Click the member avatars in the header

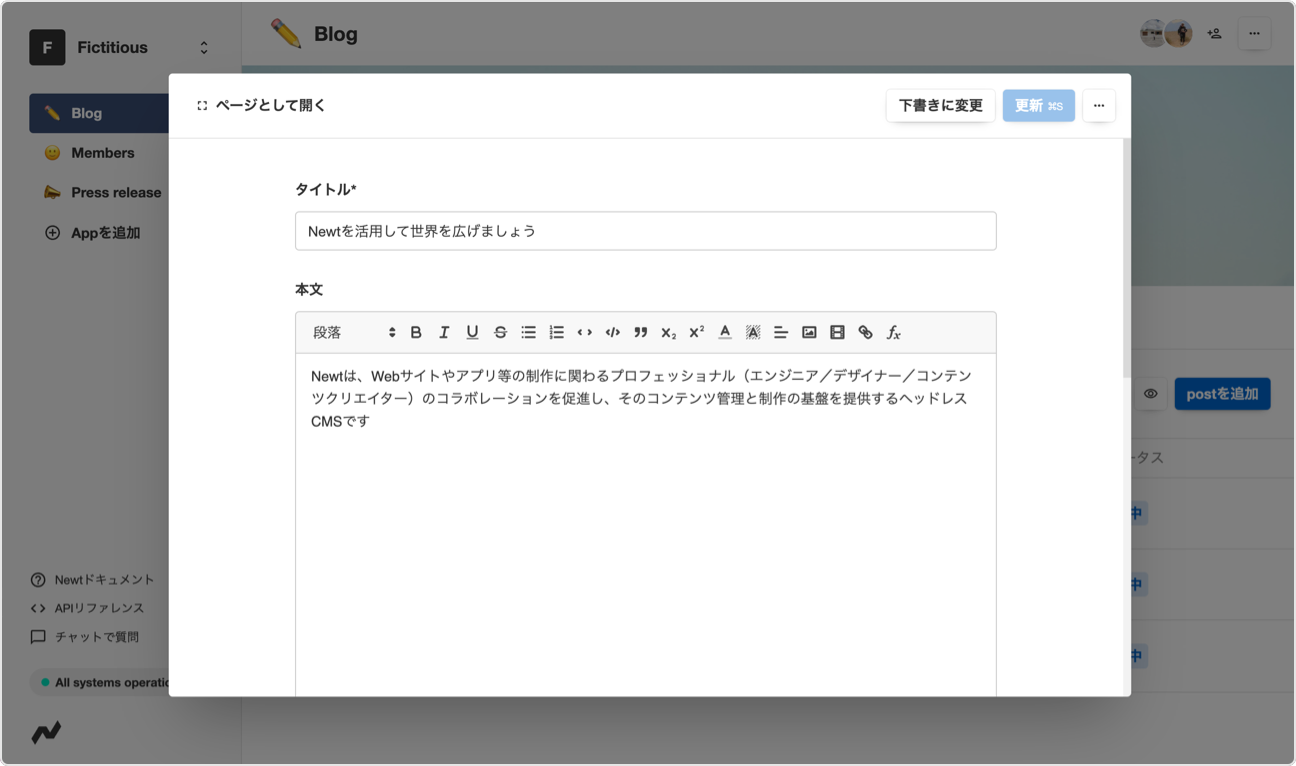(1167, 33)
